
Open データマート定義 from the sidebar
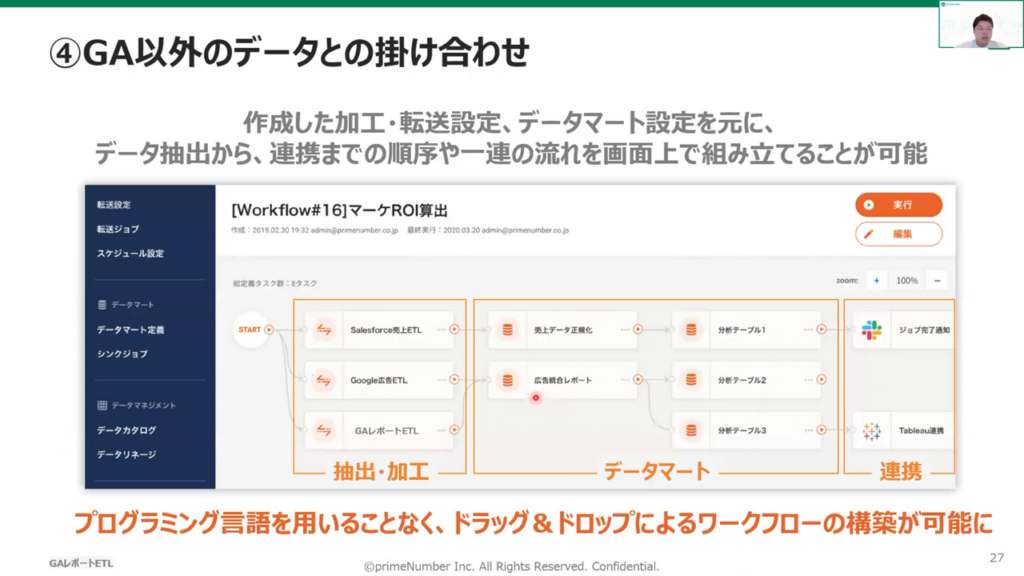coord(130,329)
